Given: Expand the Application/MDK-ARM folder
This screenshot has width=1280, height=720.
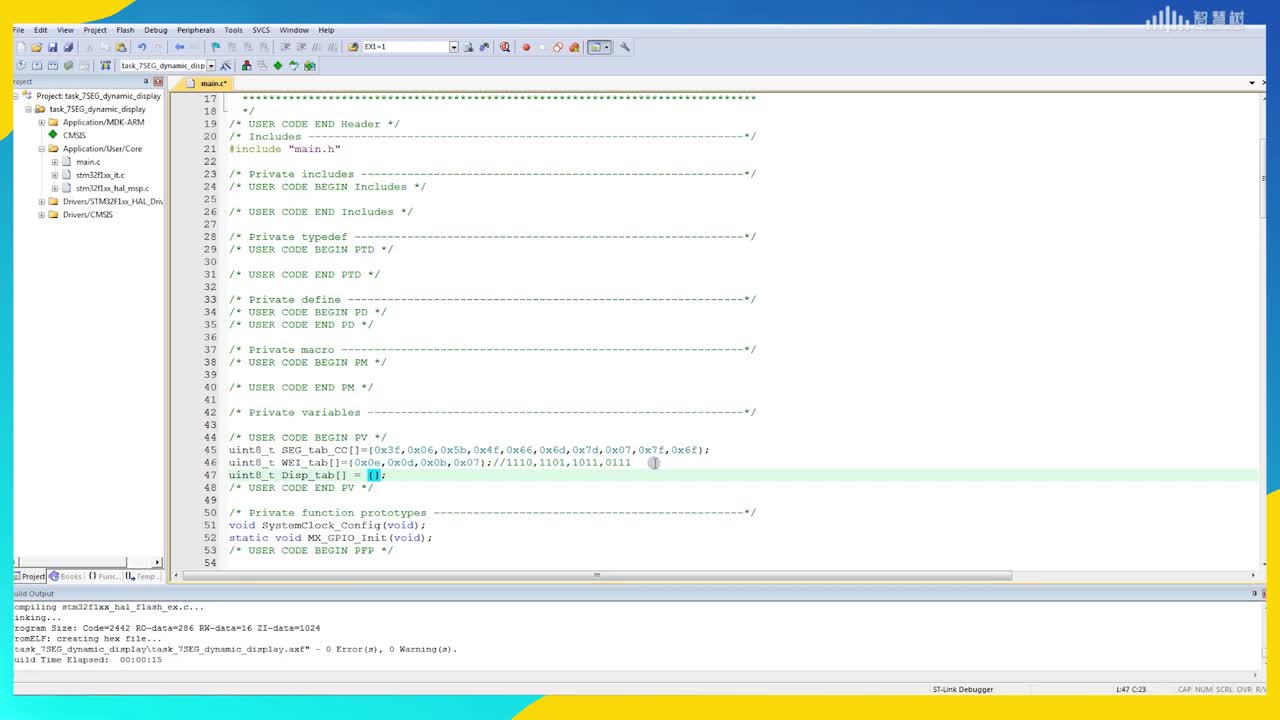Looking at the screenshot, I should point(41,122).
